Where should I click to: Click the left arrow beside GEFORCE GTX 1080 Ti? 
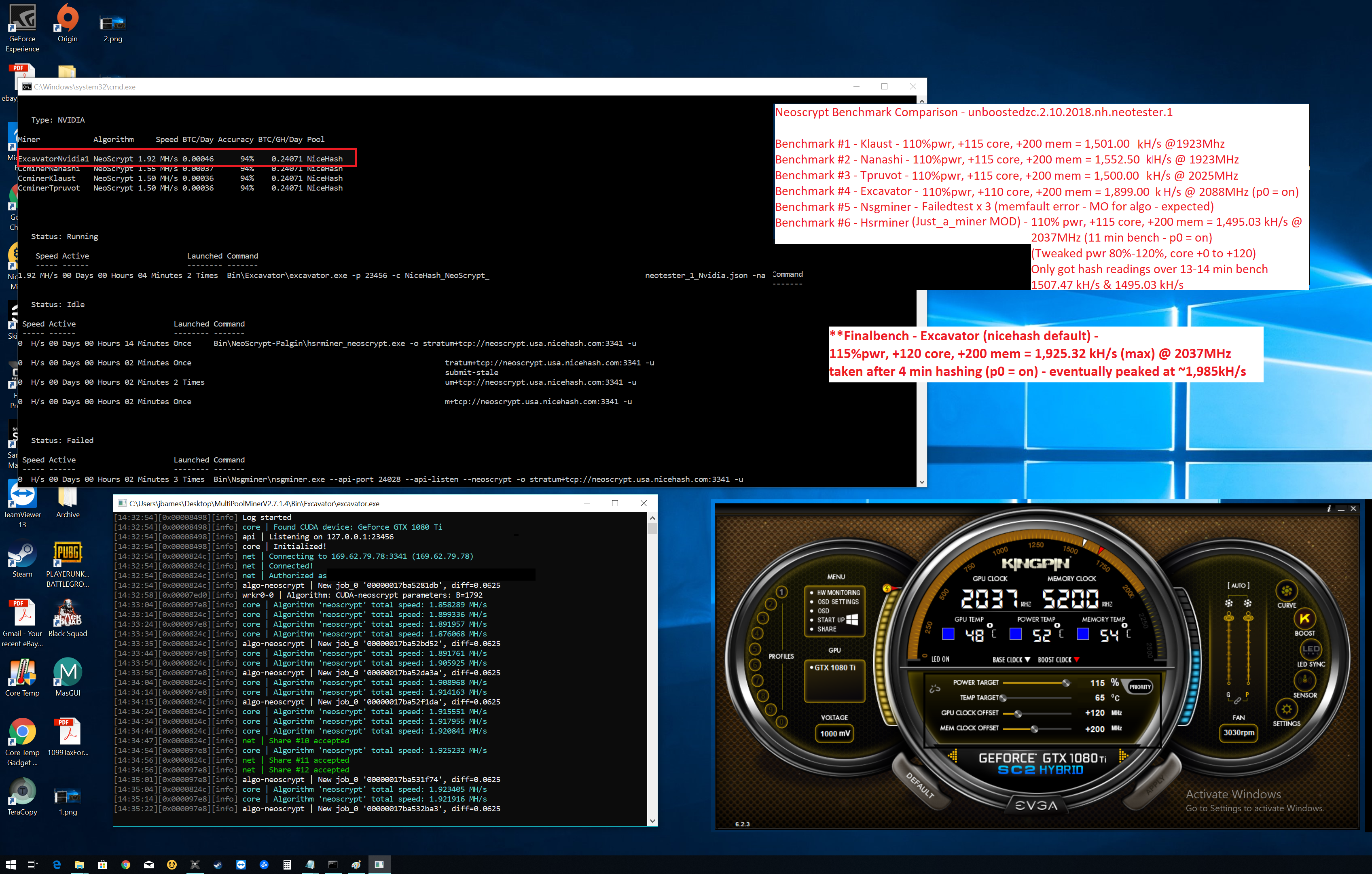pyautogui.click(x=953, y=756)
